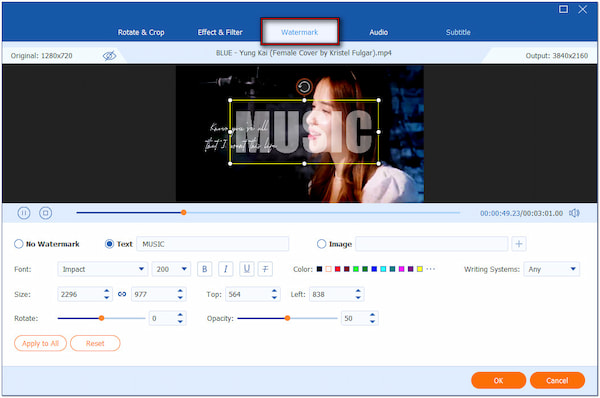Image resolution: width=600 pixels, height=398 pixels.
Task: Confirm with the OK button
Action: [499, 380]
